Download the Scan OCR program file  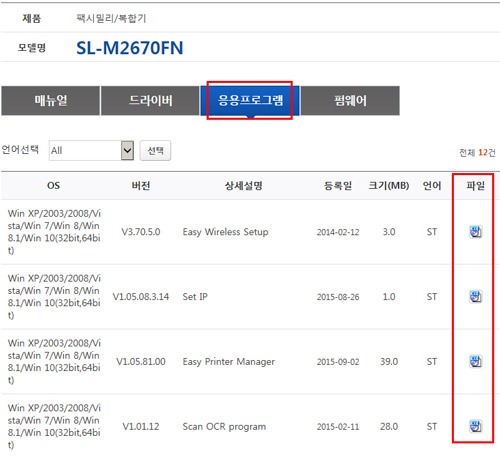click(475, 426)
